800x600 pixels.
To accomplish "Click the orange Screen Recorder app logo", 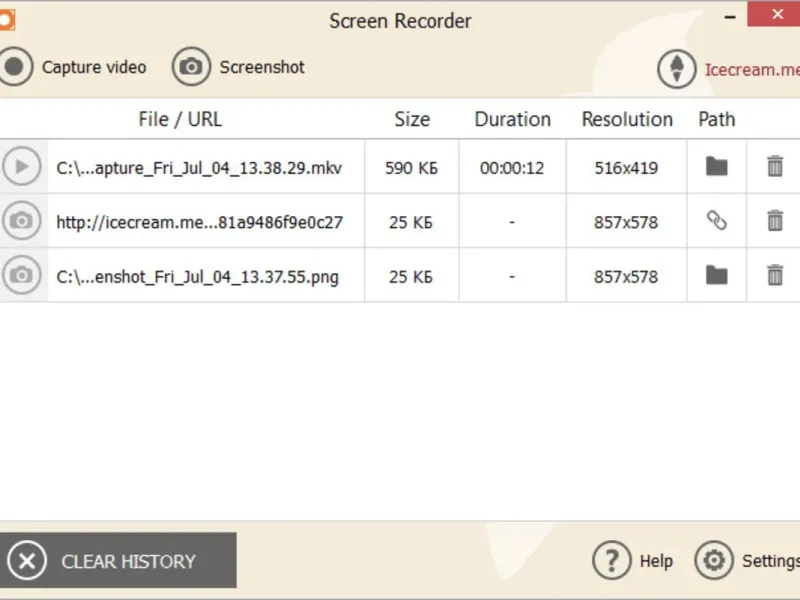I will point(7,20).
